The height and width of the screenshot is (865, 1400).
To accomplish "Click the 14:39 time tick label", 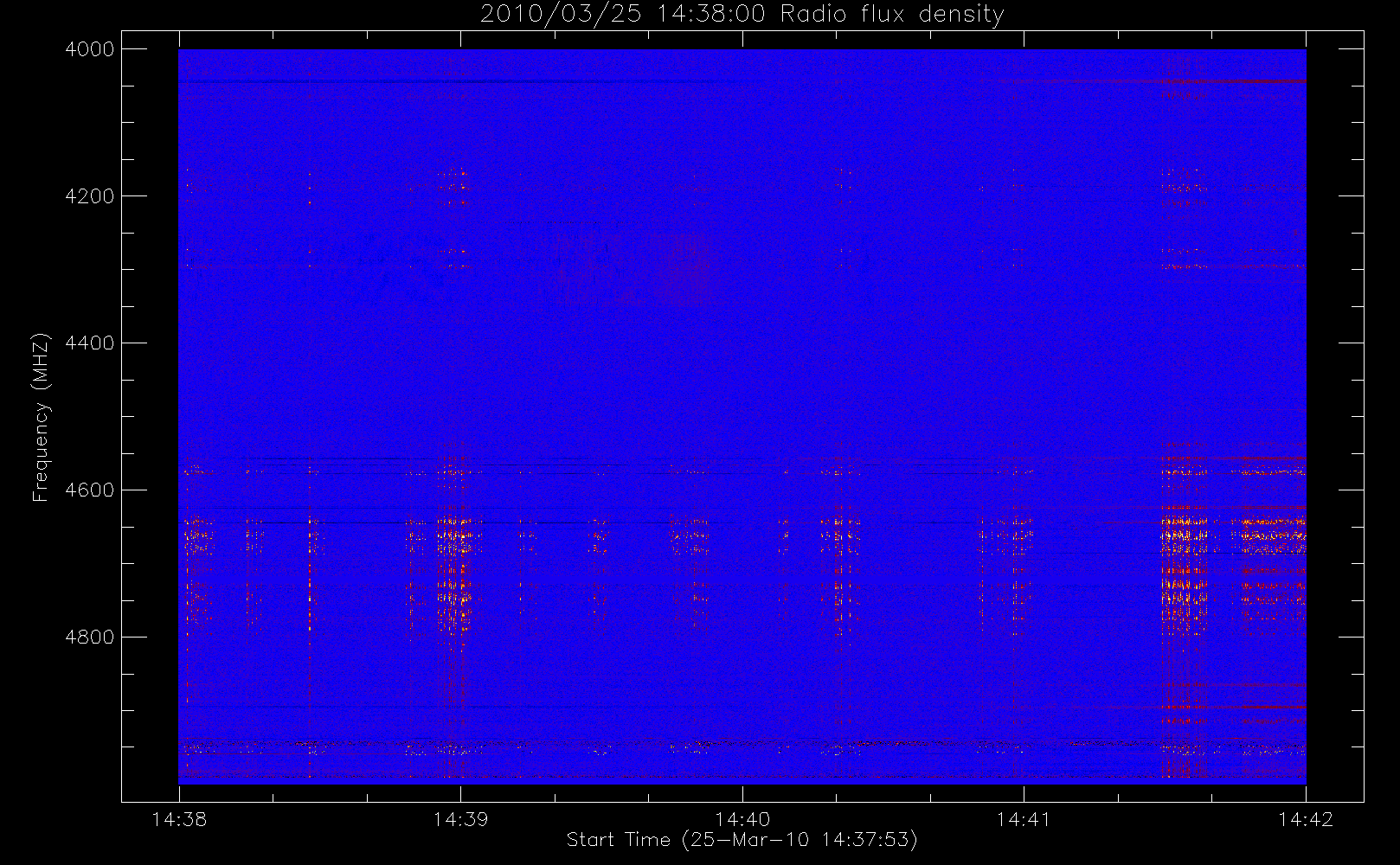I will (x=460, y=819).
